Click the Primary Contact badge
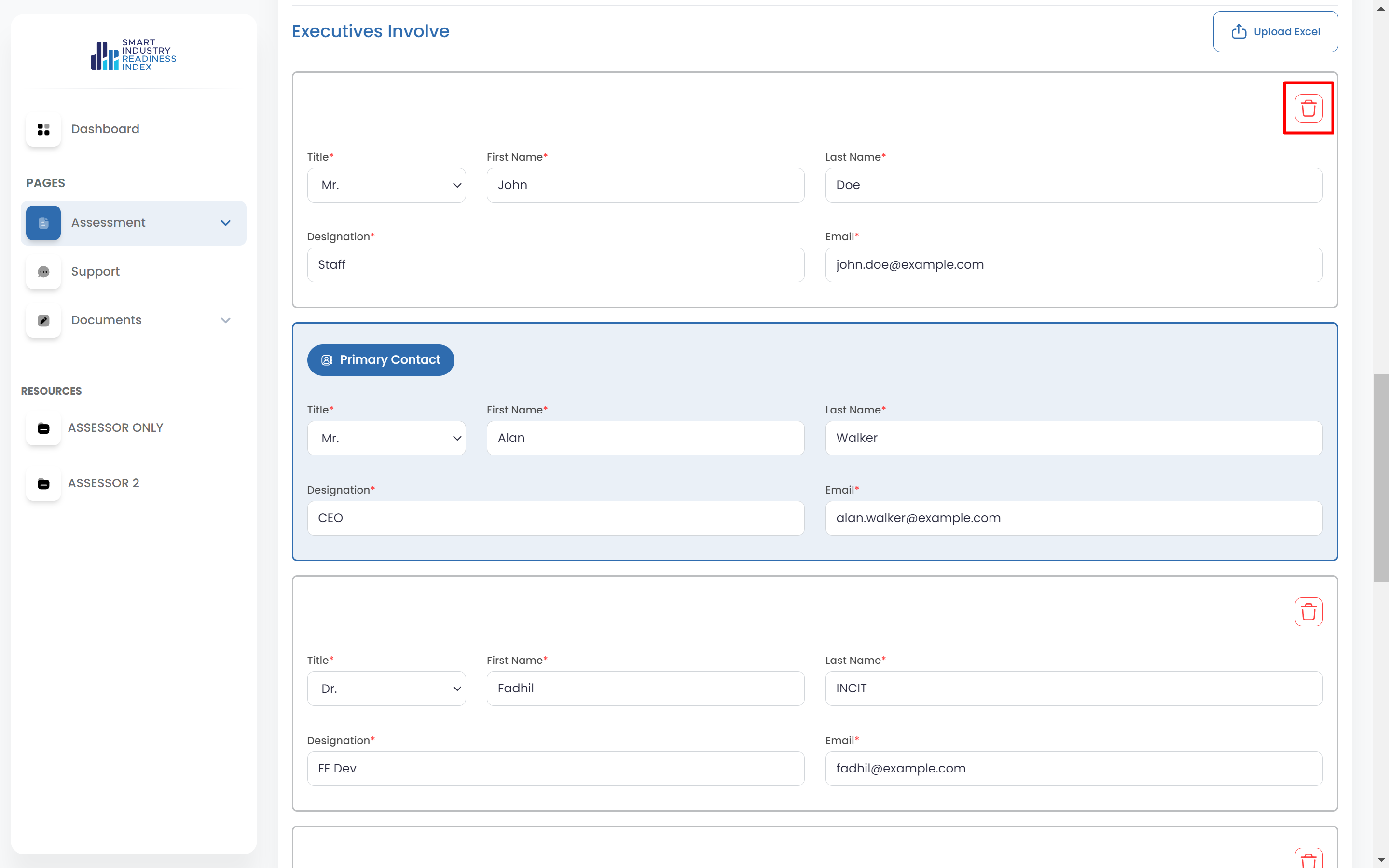Viewport: 1389px width, 868px height. (x=381, y=360)
